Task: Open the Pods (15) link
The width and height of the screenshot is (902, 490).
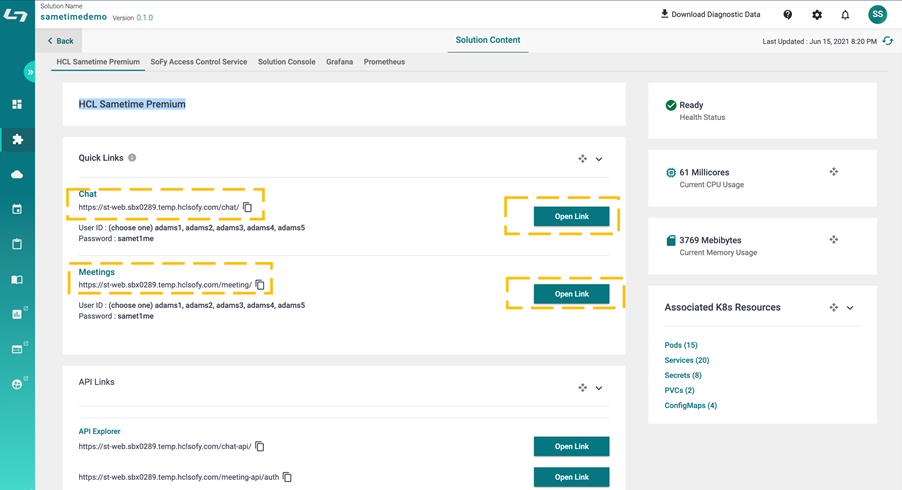Action: [x=681, y=345]
